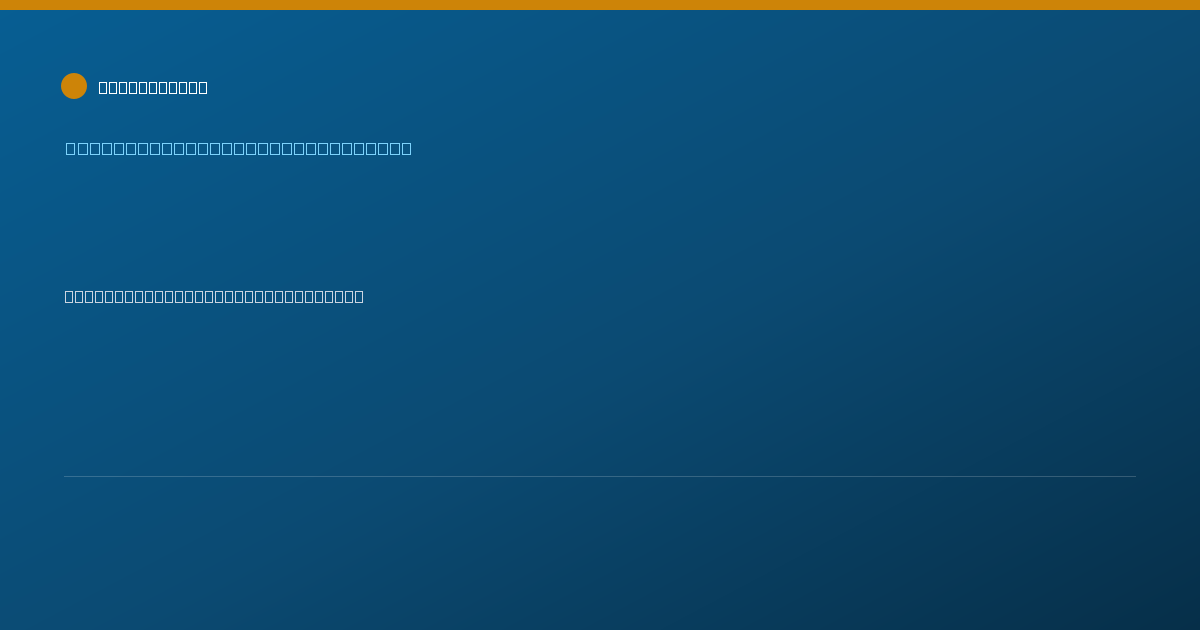Click the middle of the light blue headline
The height and width of the screenshot is (630, 1200).
[x=239, y=149]
